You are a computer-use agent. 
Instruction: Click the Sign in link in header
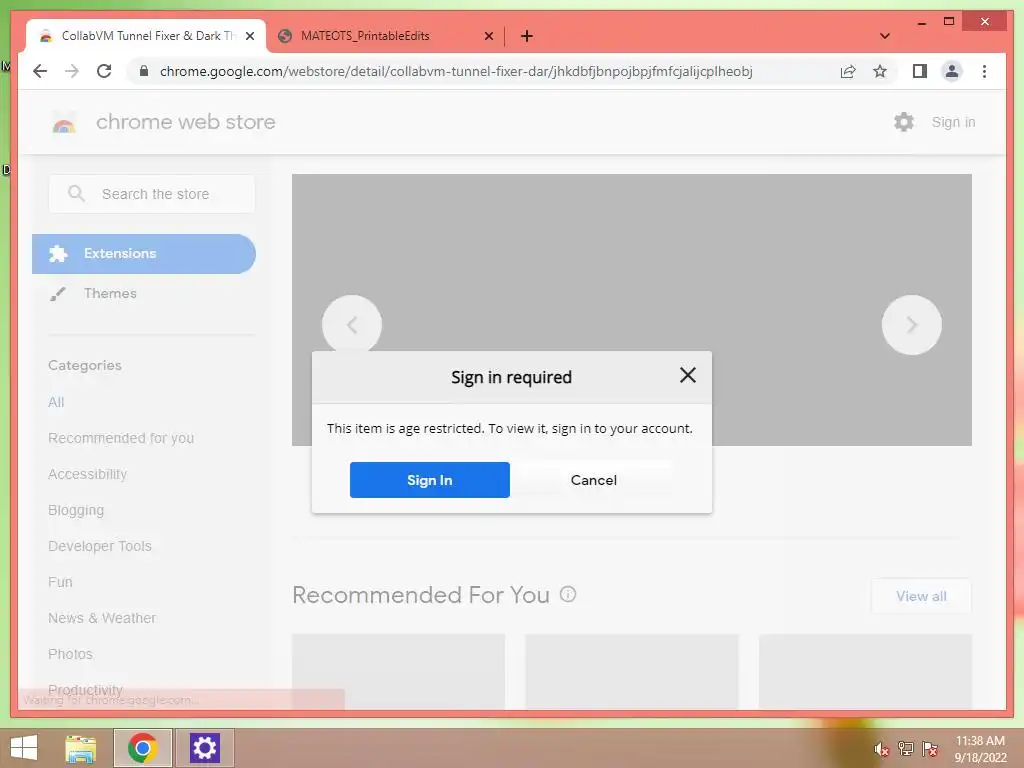(x=953, y=122)
